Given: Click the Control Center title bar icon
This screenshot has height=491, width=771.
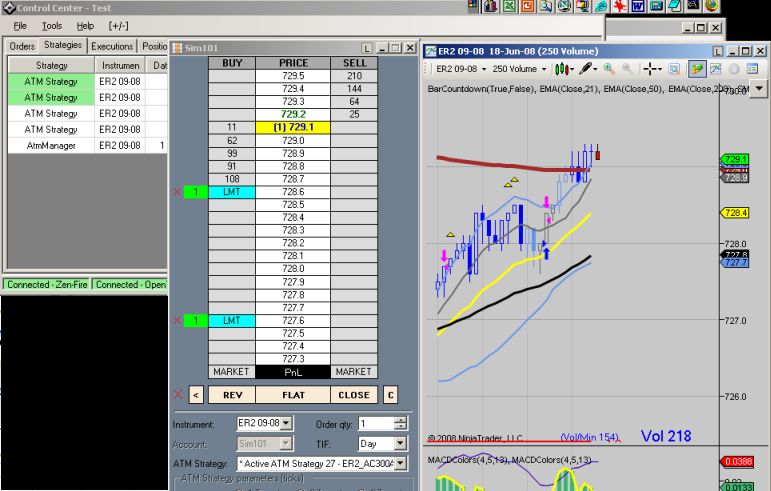Looking at the screenshot, I should click(x=8, y=8).
